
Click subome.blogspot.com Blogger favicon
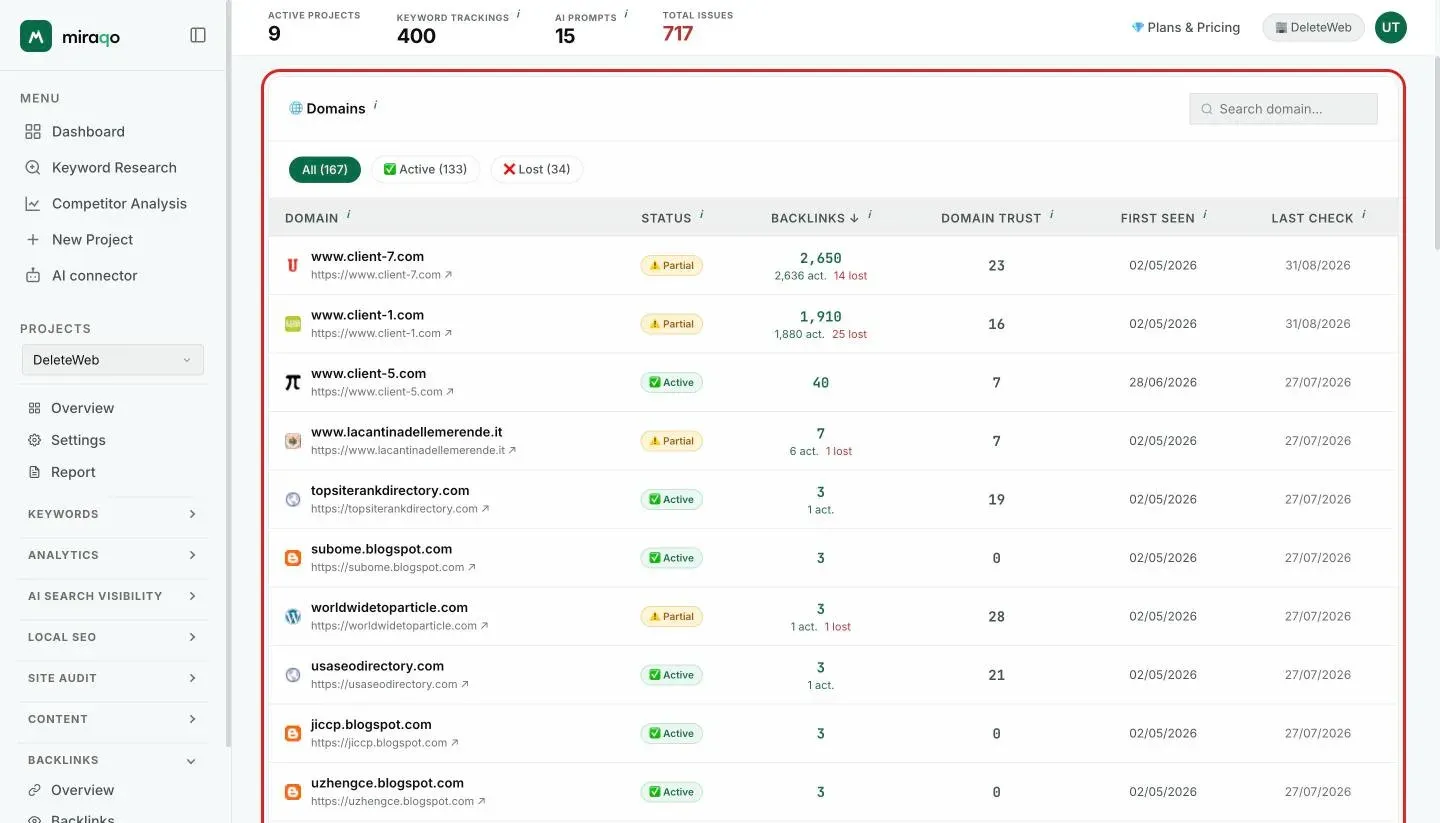coord(293,558)
